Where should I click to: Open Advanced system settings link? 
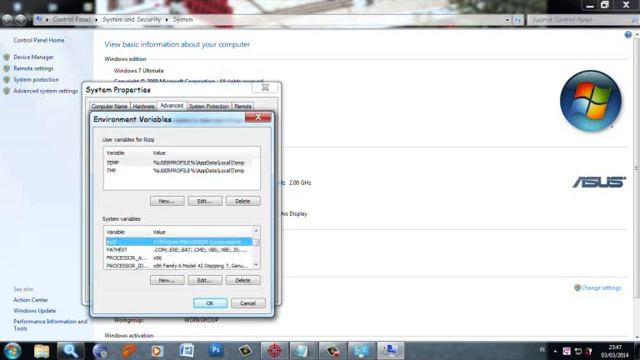(x=45, y=91)
